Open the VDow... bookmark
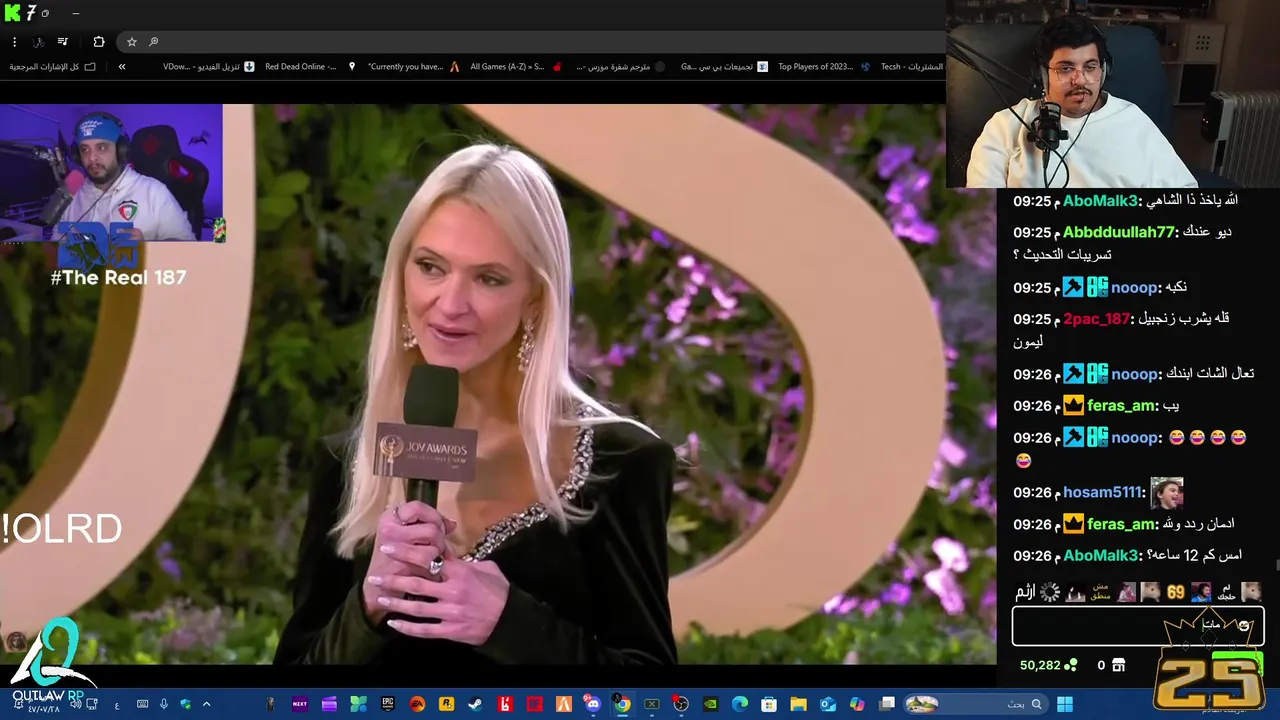This screenshot has width=1280, height=720. (x=209, y=67)
